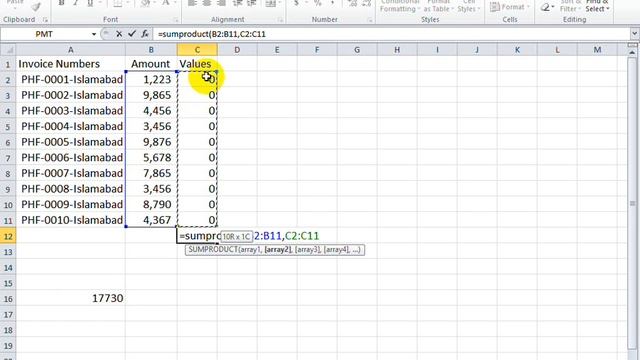
Task: Click the formula text in cell C12
Action: 249,236
